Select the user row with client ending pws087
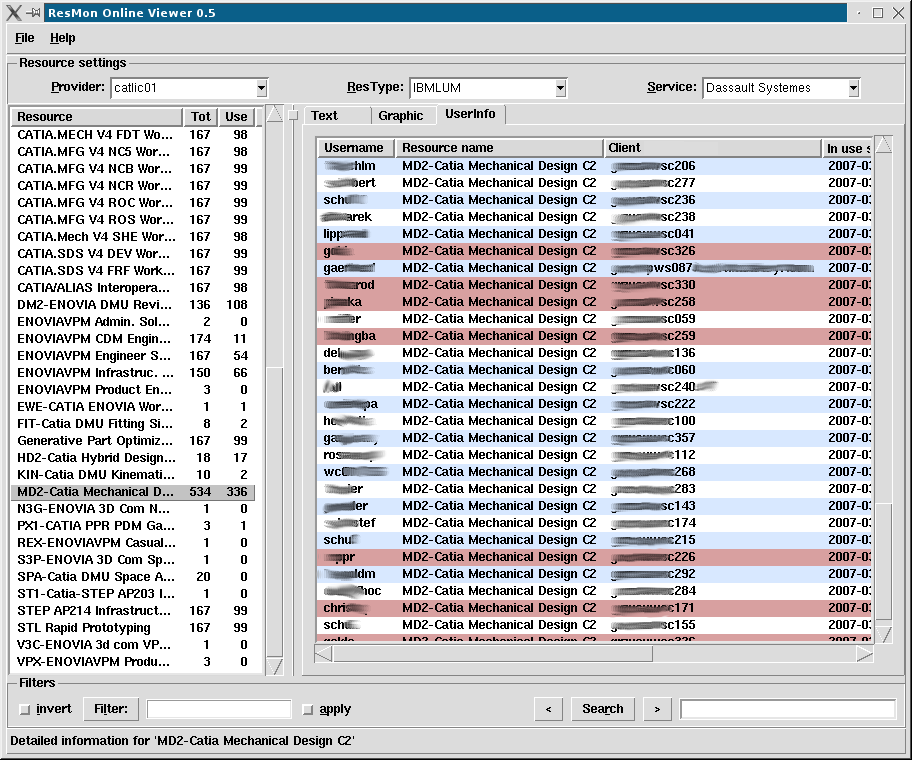This screenshot has height=760, width=912. point(594,268)
